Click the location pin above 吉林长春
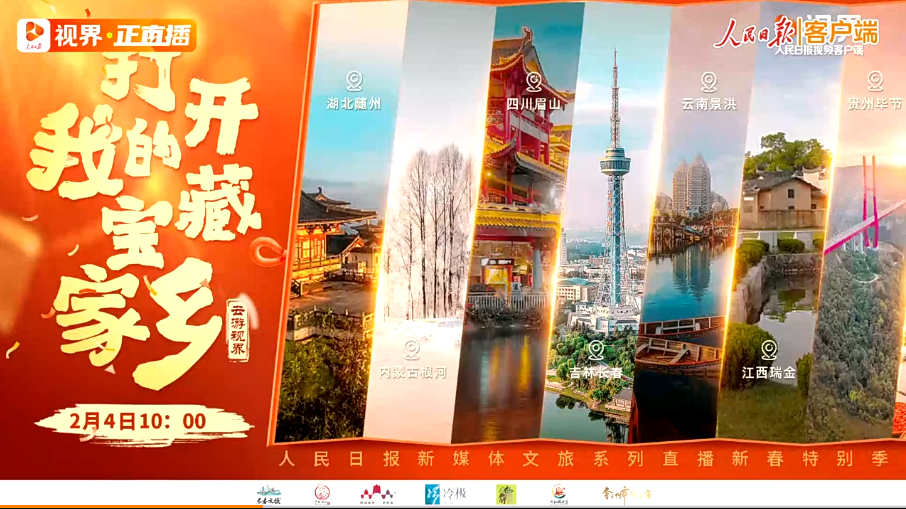Screen dimensions: 906x509 596,349
